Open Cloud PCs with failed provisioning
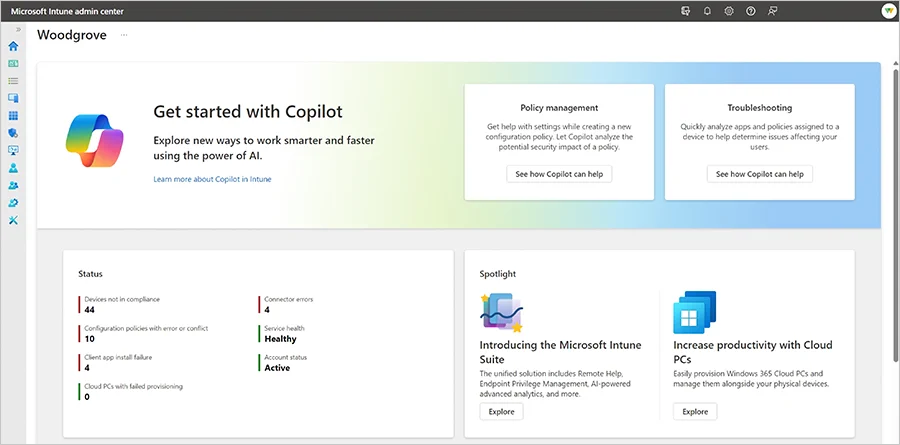 coord(131,392)
